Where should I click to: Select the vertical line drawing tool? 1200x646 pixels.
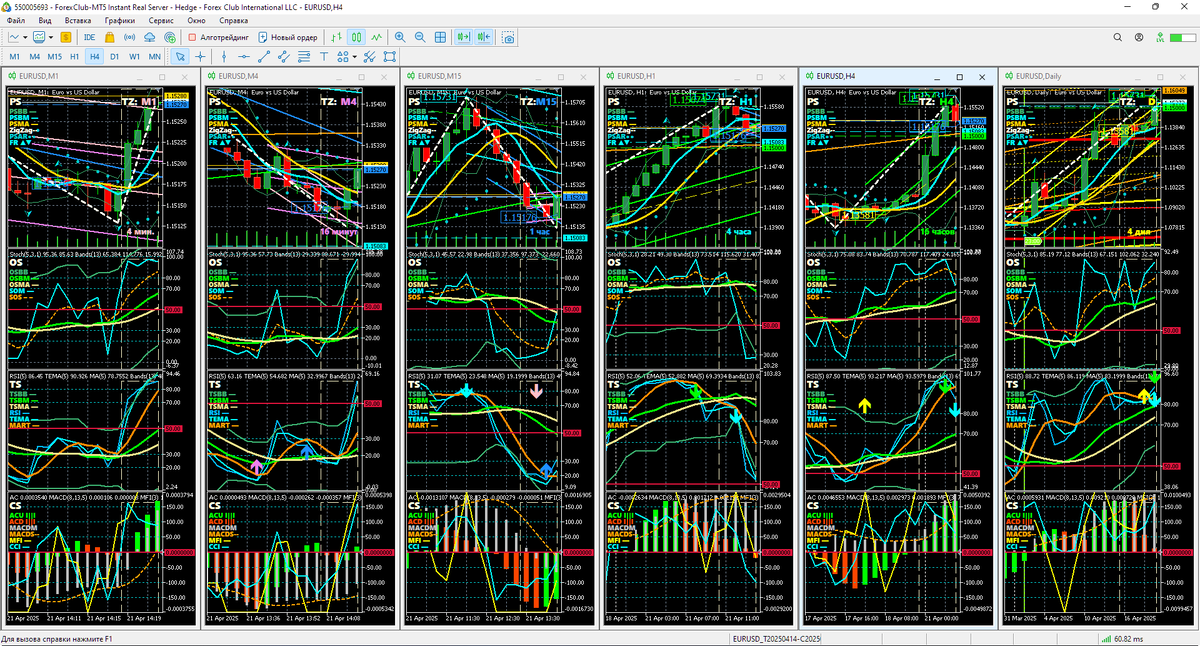coord(224,57)
